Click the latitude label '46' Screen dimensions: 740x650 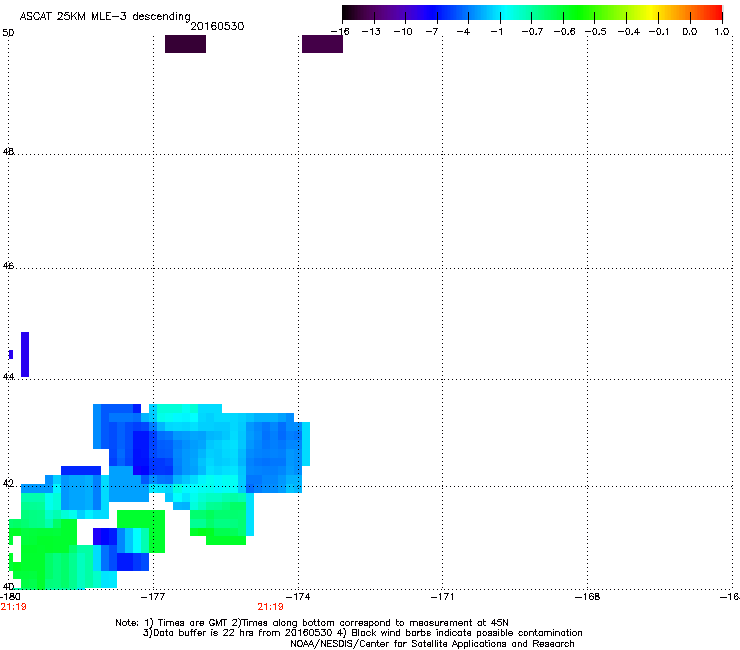click(x=8, y=266)
